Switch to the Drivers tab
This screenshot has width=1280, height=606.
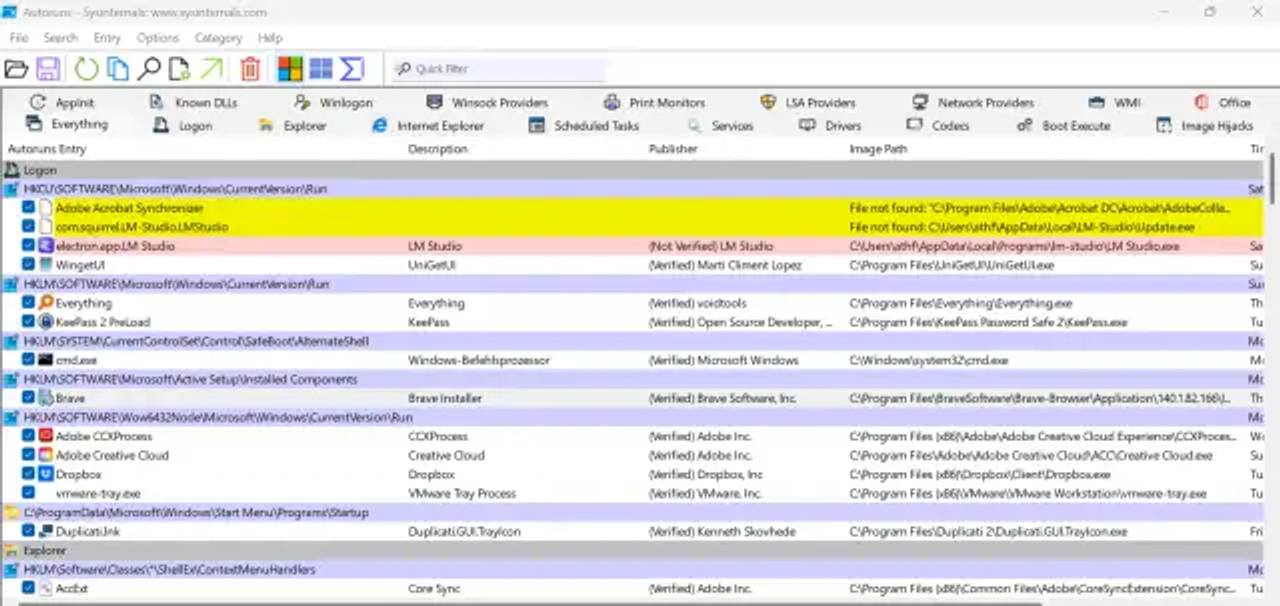[x=830, y=126]
